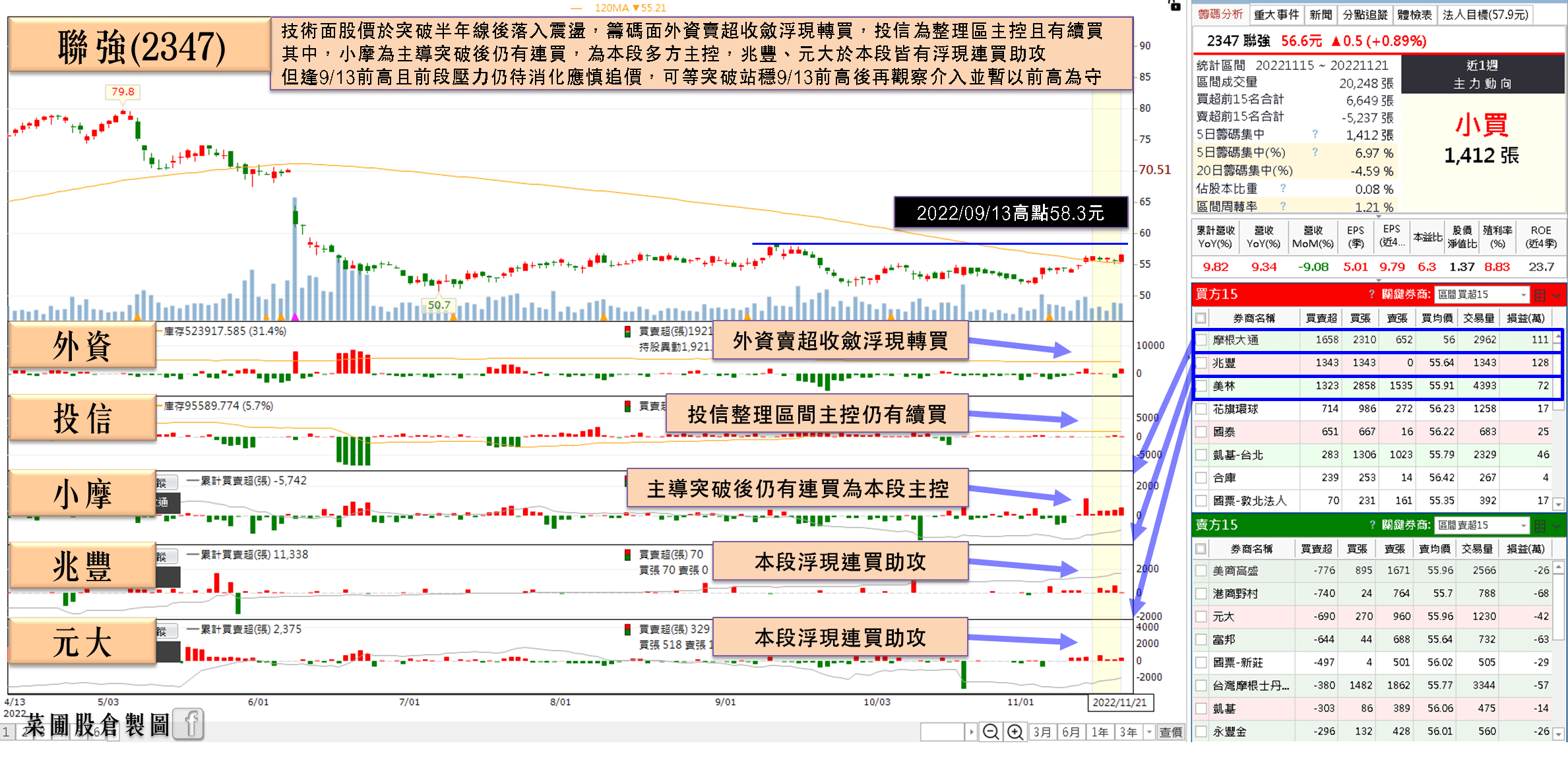Switch to the 重大事件 tab

point(1276,15)
